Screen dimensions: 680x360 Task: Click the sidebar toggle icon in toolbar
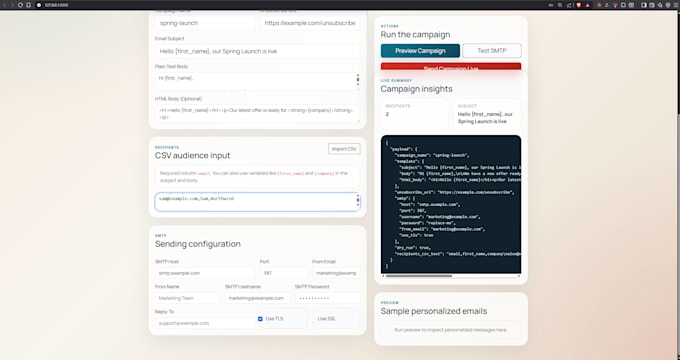[x=644, y=5]
